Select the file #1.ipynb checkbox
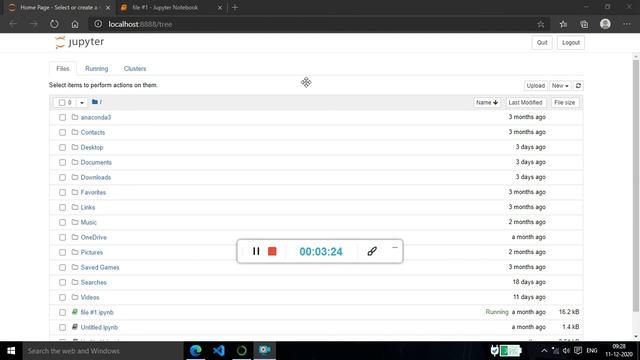640x360 pixels. coord(62,313)
